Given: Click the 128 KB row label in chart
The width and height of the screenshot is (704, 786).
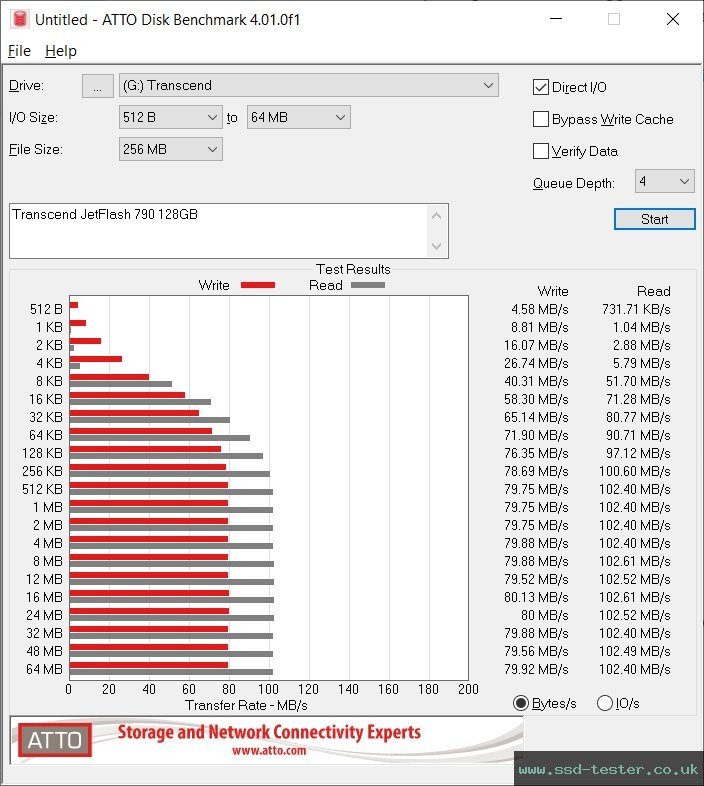Looking at the screenshot, I should (42, 453).
